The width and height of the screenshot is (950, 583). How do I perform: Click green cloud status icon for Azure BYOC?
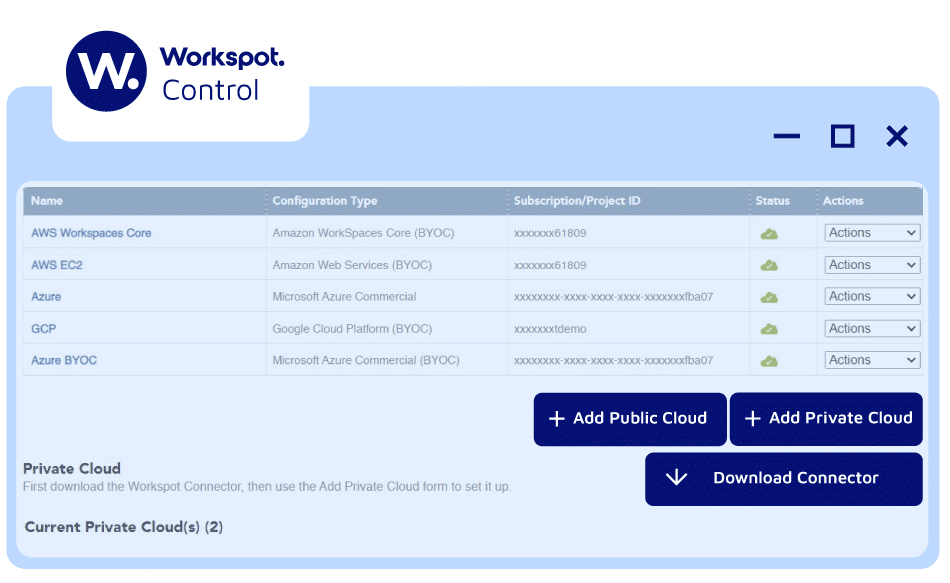(x=769, y=361)
